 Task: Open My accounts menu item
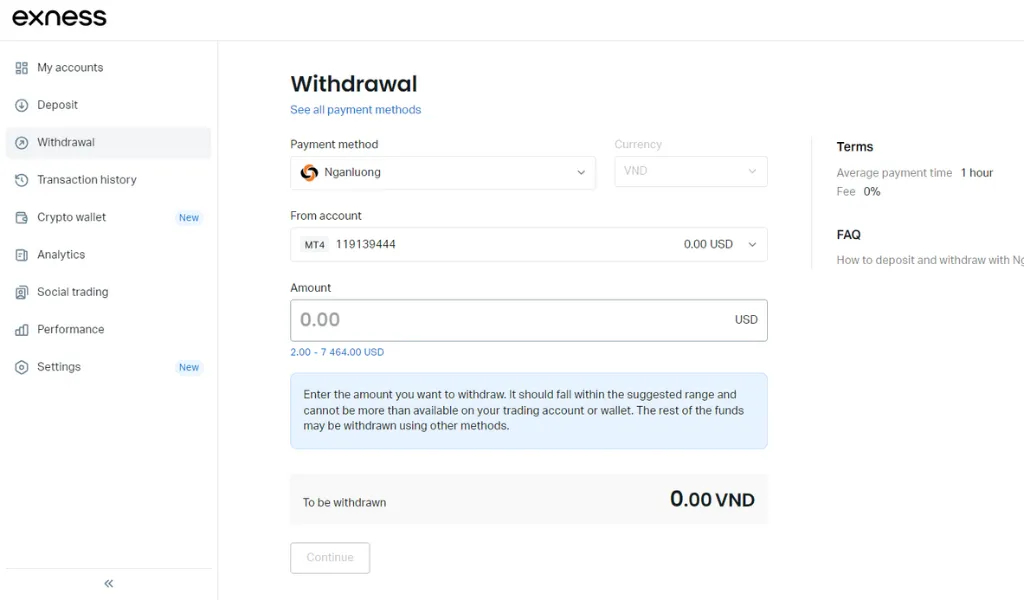70,68
